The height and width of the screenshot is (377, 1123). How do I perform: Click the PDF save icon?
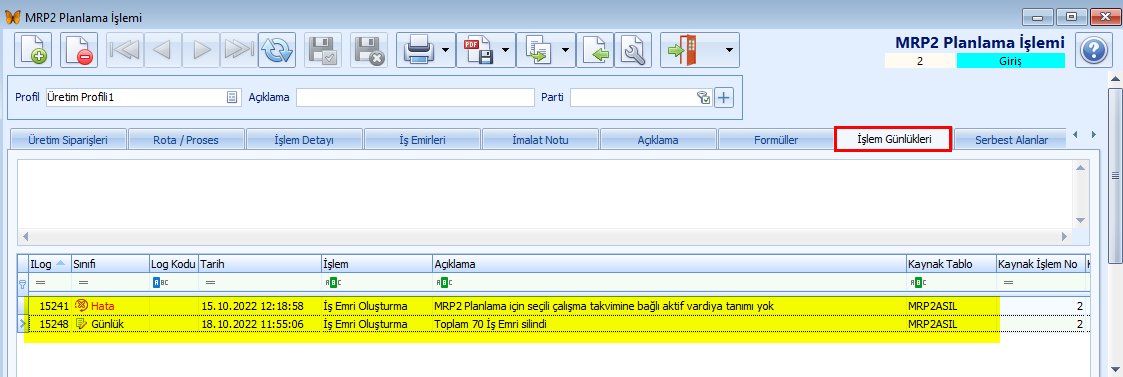click(x=477, y=50)
